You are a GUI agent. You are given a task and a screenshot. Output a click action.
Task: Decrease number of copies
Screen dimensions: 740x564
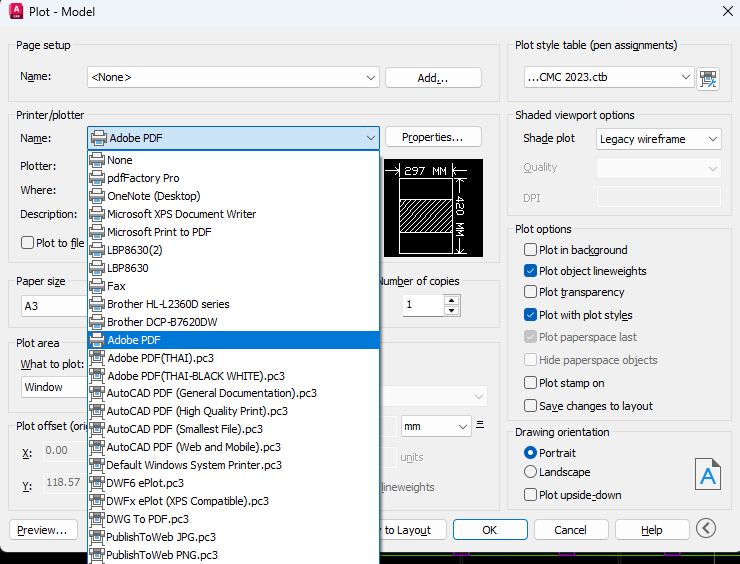[x=452, y=311]
